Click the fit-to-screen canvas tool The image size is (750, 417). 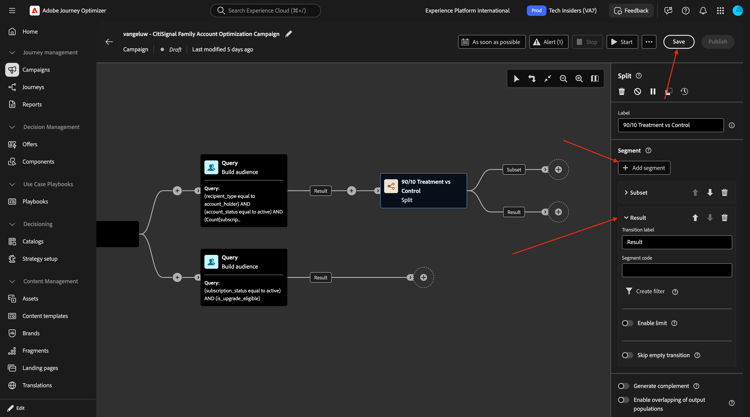(548, 79)
